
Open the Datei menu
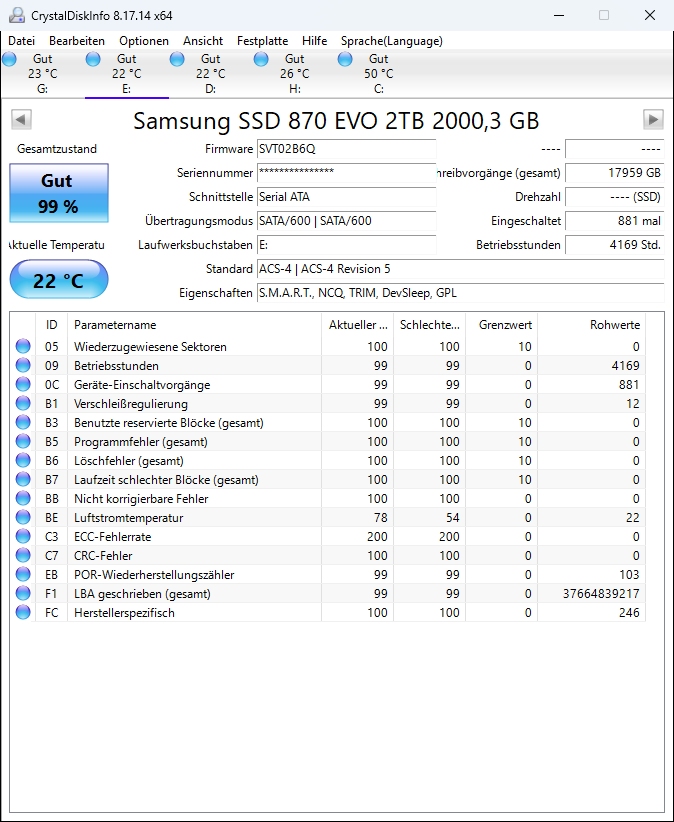point(21,41)
